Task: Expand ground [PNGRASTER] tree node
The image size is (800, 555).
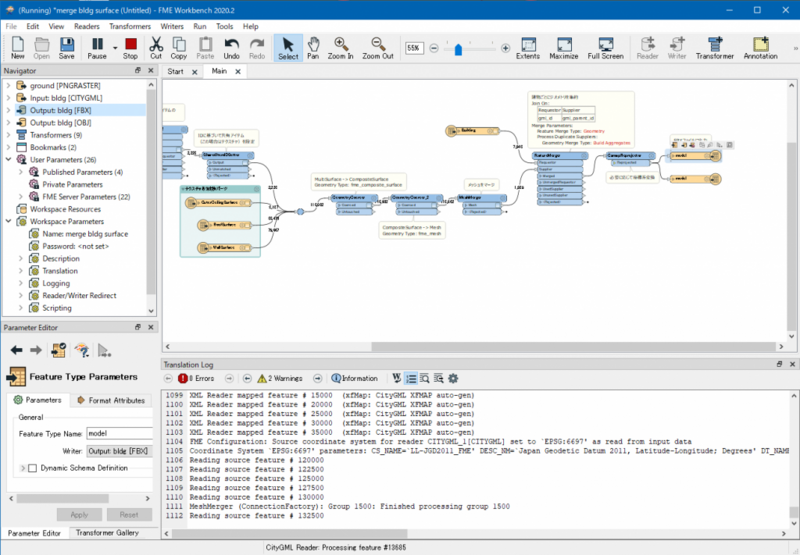Action: [8, 85]
